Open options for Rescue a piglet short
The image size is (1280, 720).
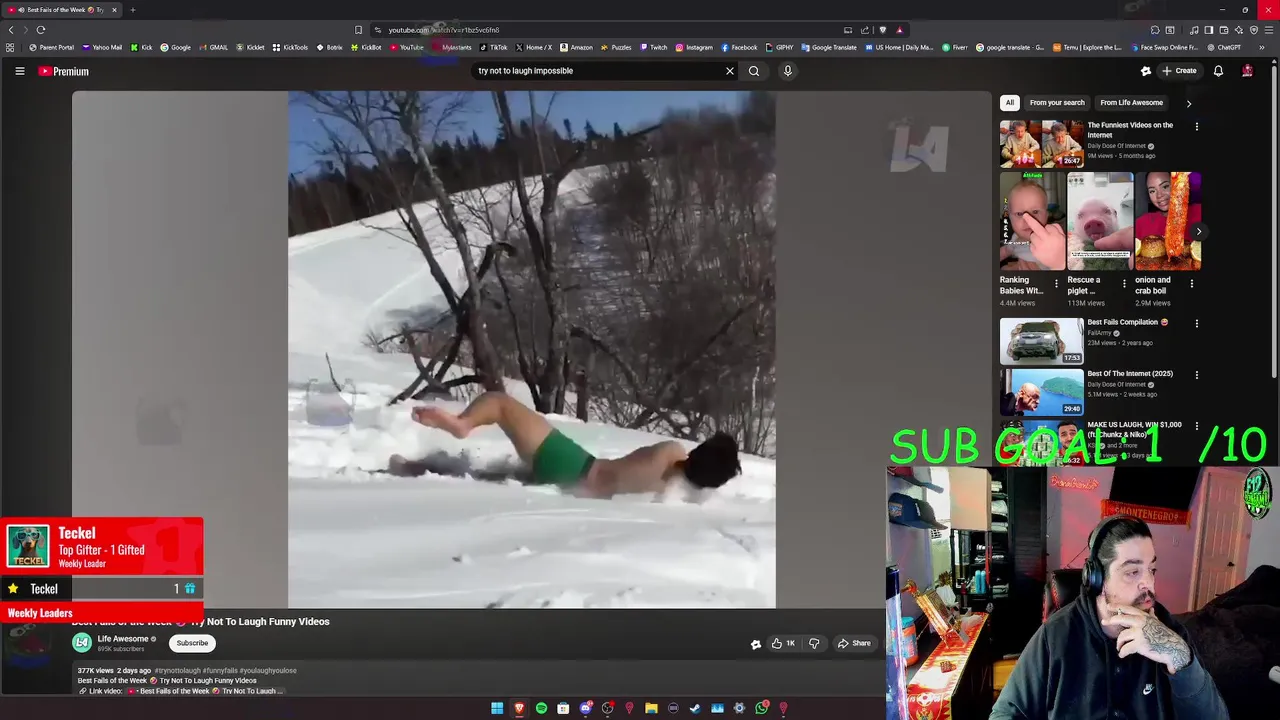click(x=1124, y=283)
